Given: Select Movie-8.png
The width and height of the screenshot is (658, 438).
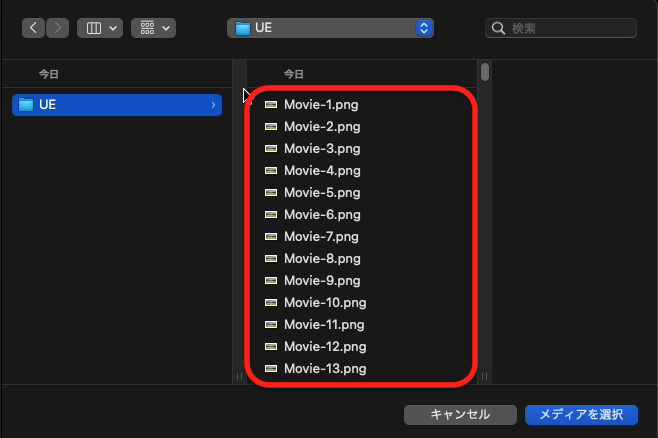Looking at the screenshot, I should pos(322,258).
